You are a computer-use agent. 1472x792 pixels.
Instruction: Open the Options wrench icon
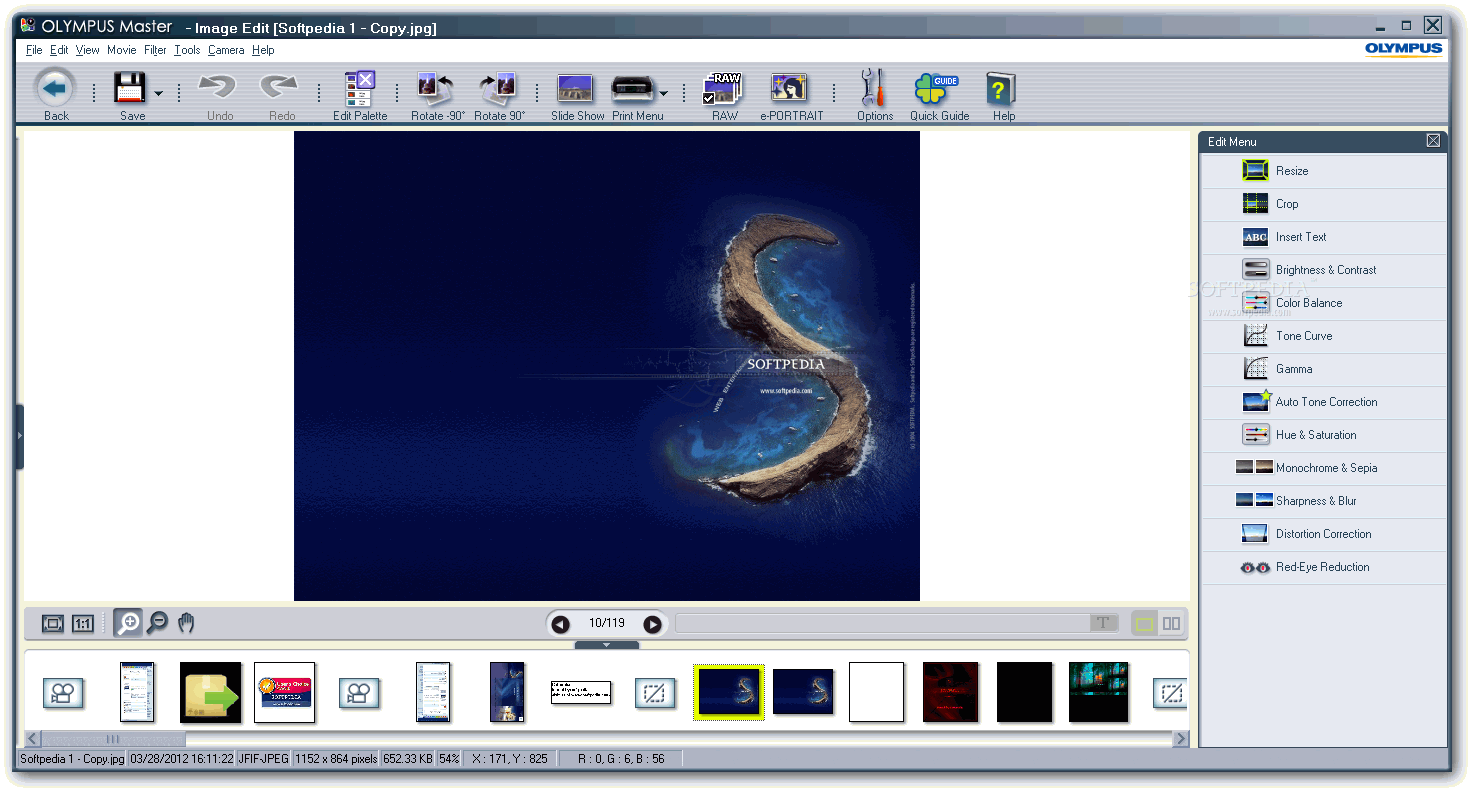tap(873, 88)
